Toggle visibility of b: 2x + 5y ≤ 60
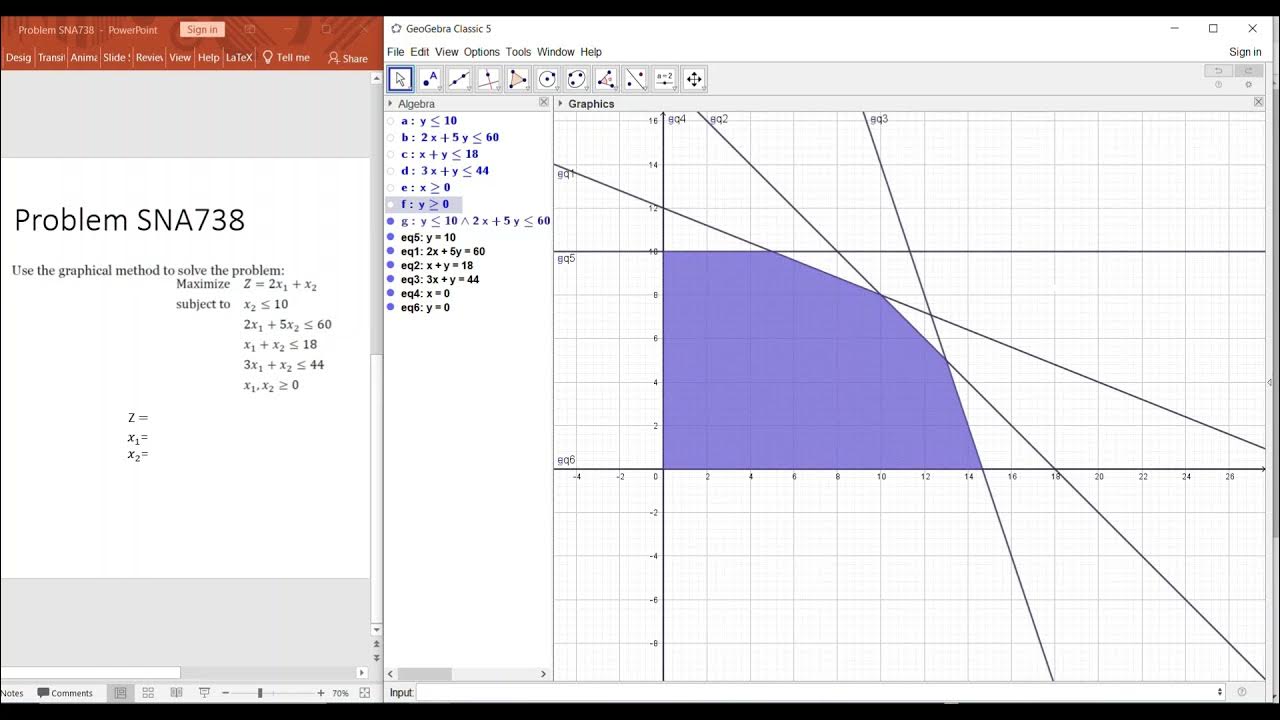 coord(391,138)
